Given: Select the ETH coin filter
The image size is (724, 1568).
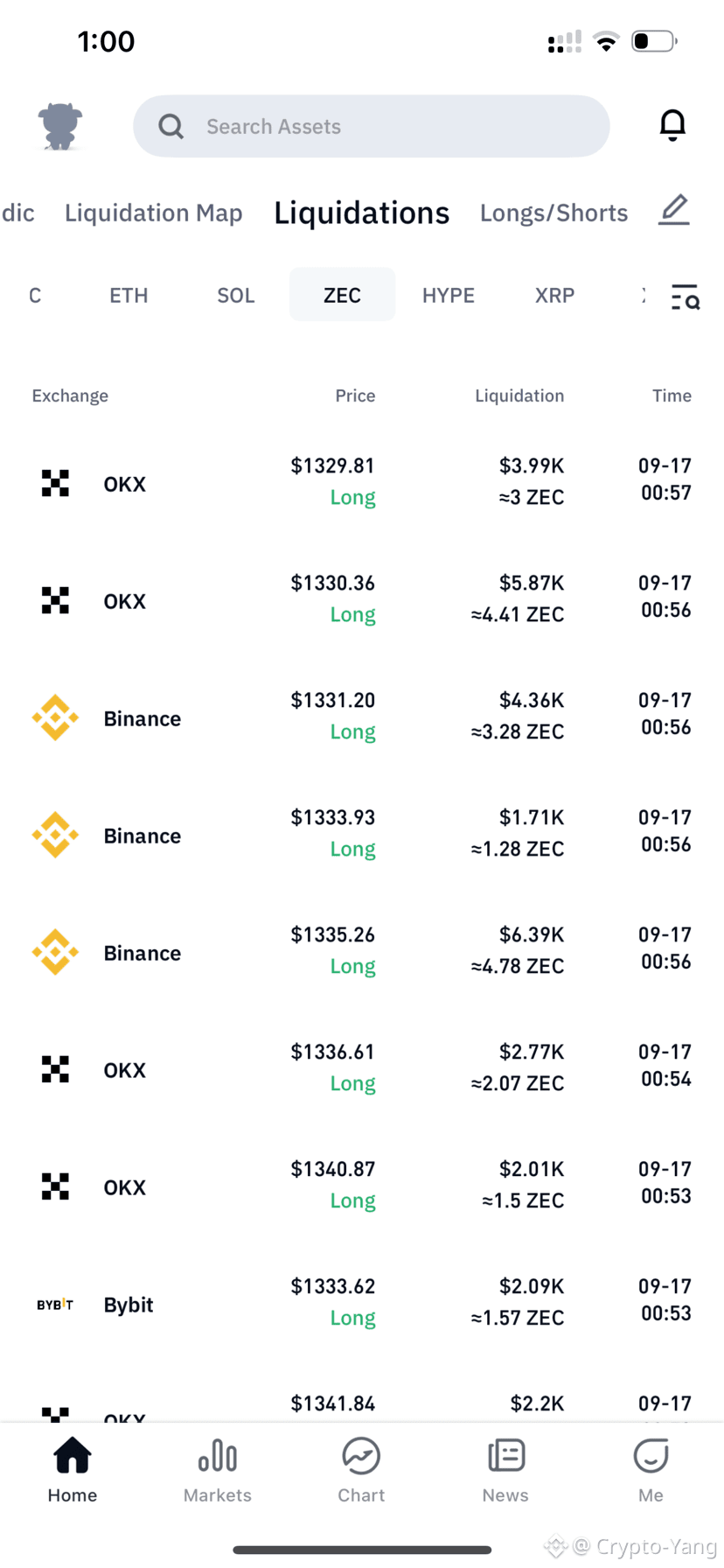Looking at the screenshot, I should coord(129,295).
